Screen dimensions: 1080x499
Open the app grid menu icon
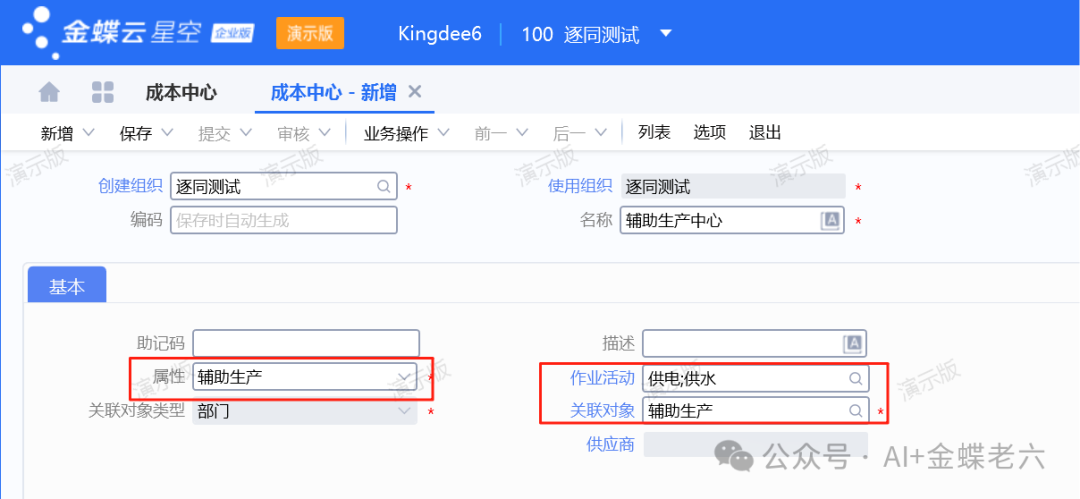[x=103, y=93]
